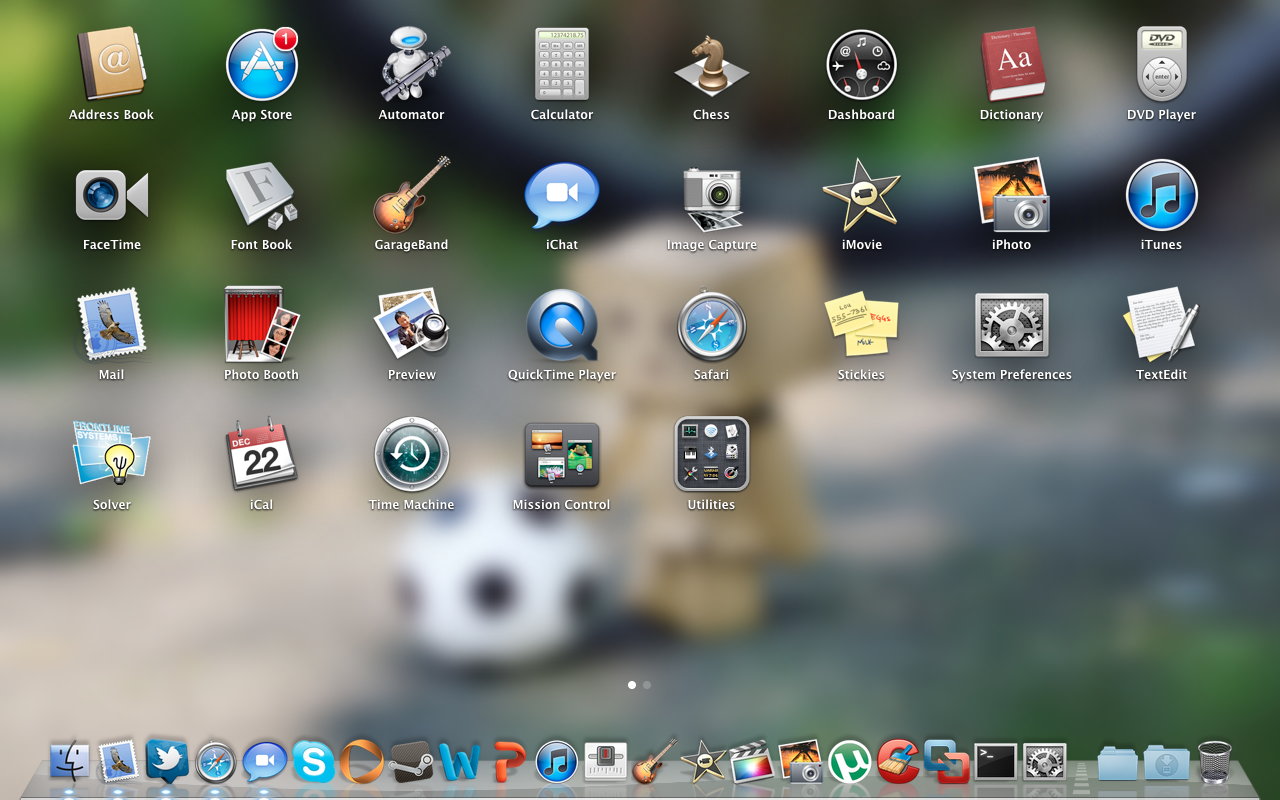Launch the Stickies app
Image resolution: width=1280 pixels, height=800 pixels.
(x=862, y=325)
